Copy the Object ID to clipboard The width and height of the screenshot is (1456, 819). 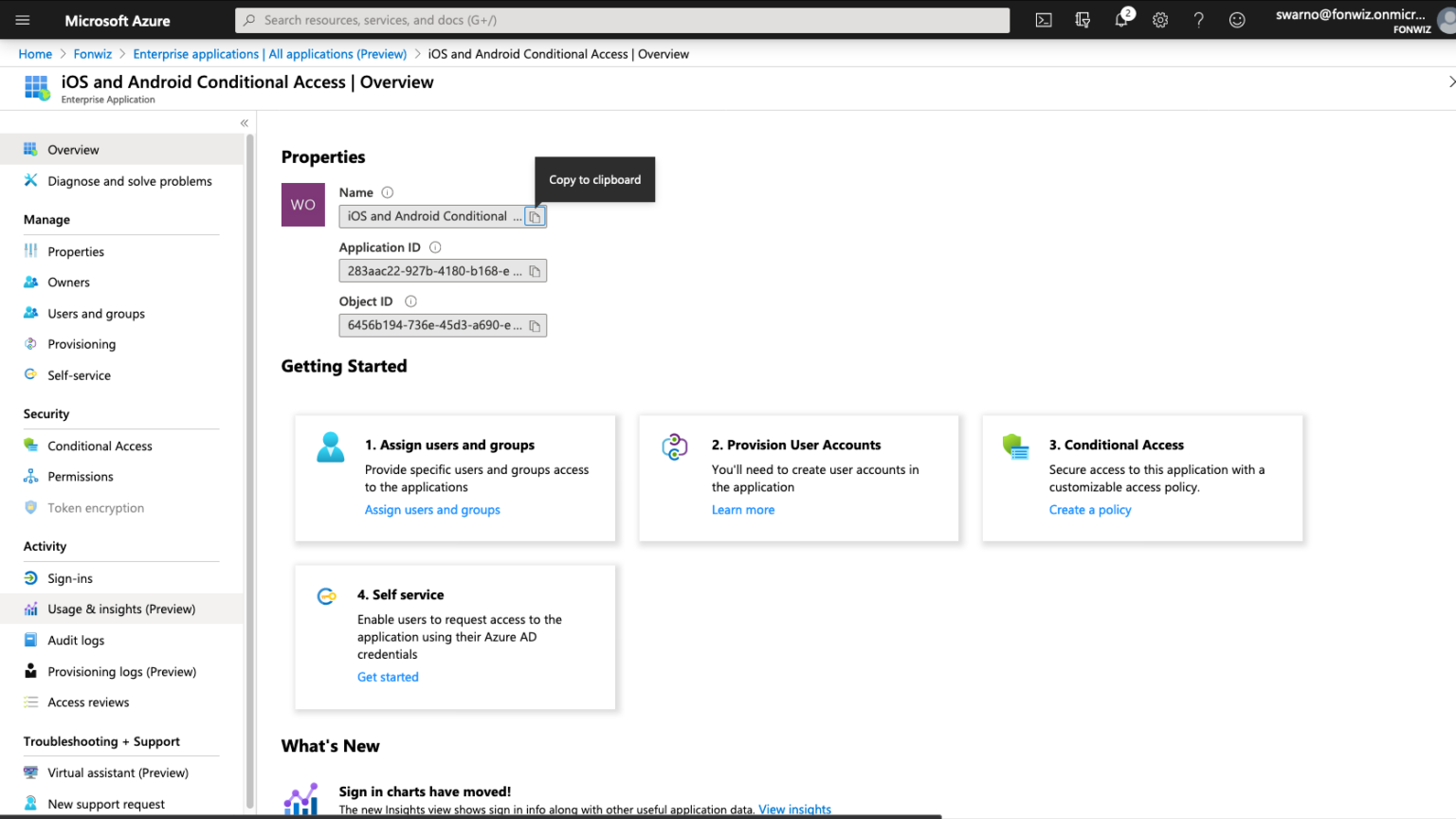click(535, 325)
